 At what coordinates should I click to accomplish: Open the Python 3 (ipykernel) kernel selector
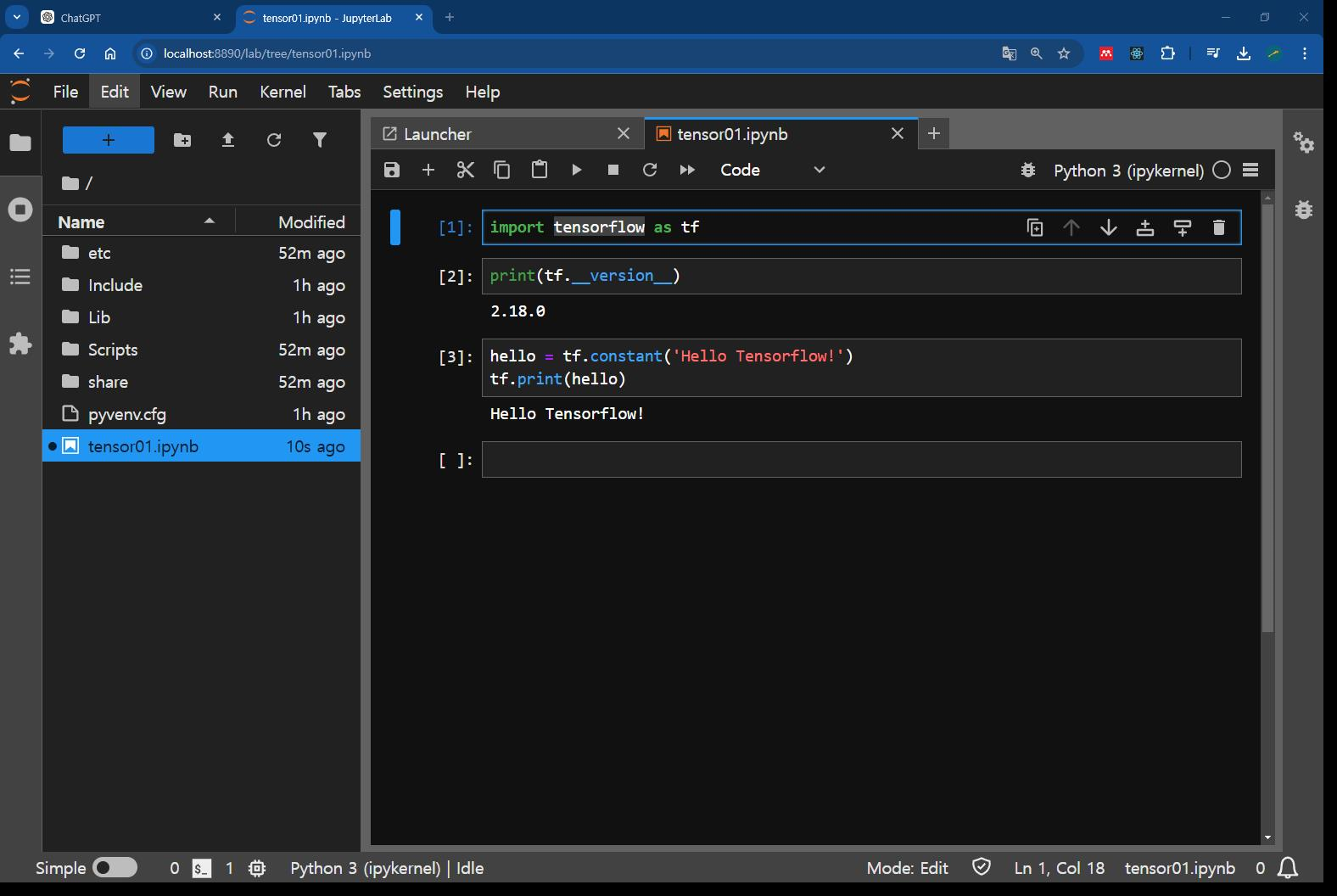(1128, 171)
